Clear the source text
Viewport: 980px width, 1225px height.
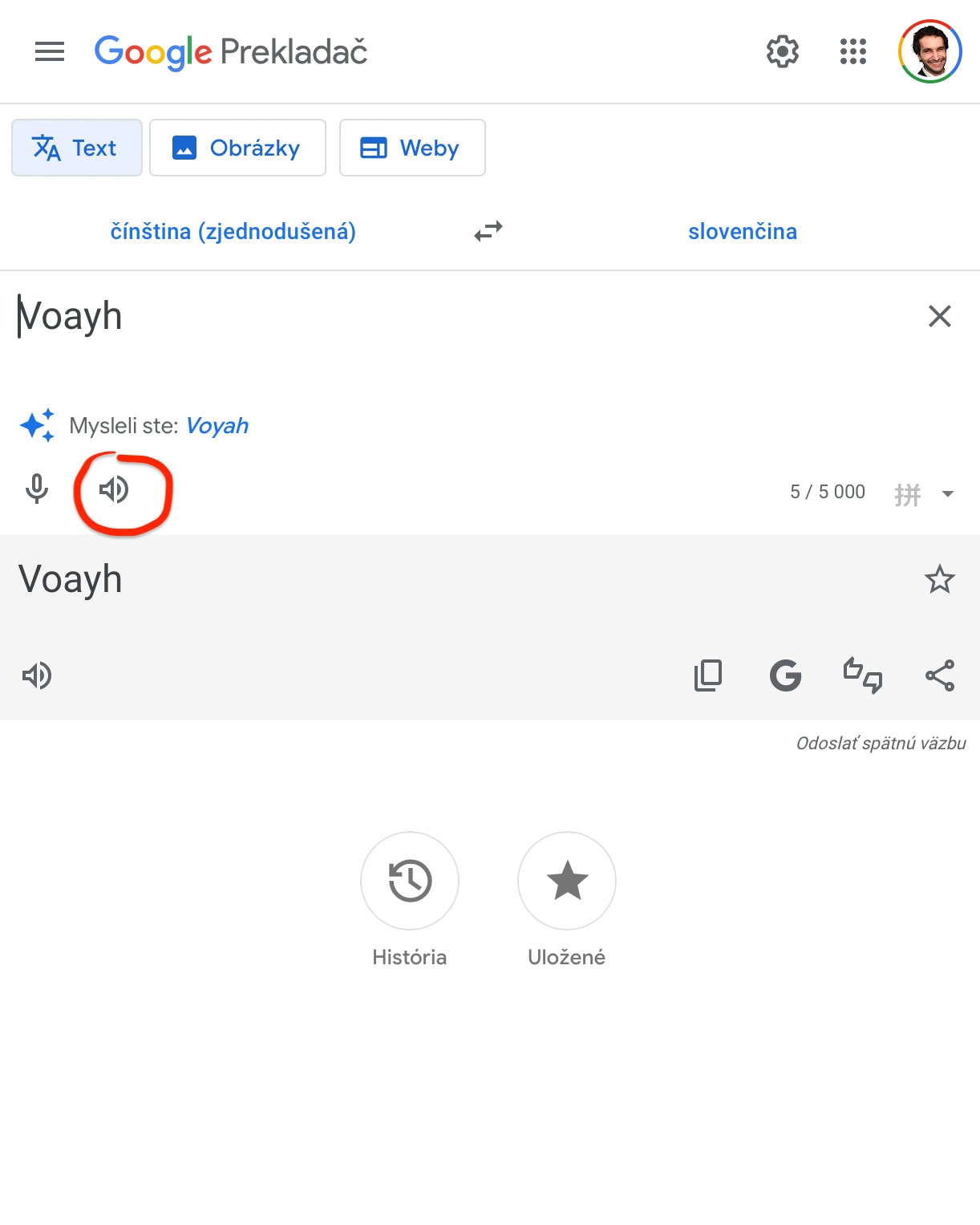tap(939, 316)
